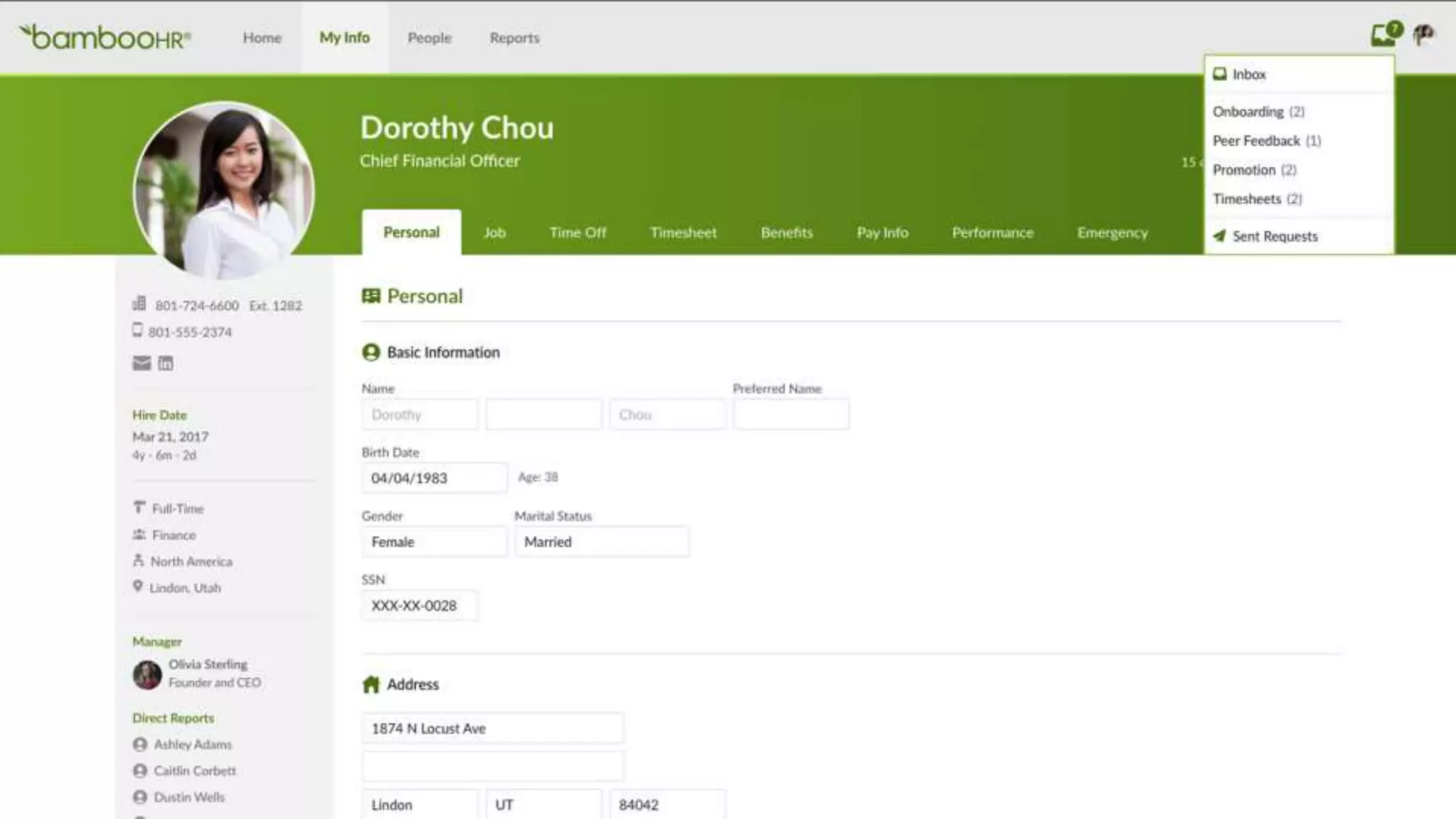Click the Inbox tray icon in dropdown

click(1220, 74)
